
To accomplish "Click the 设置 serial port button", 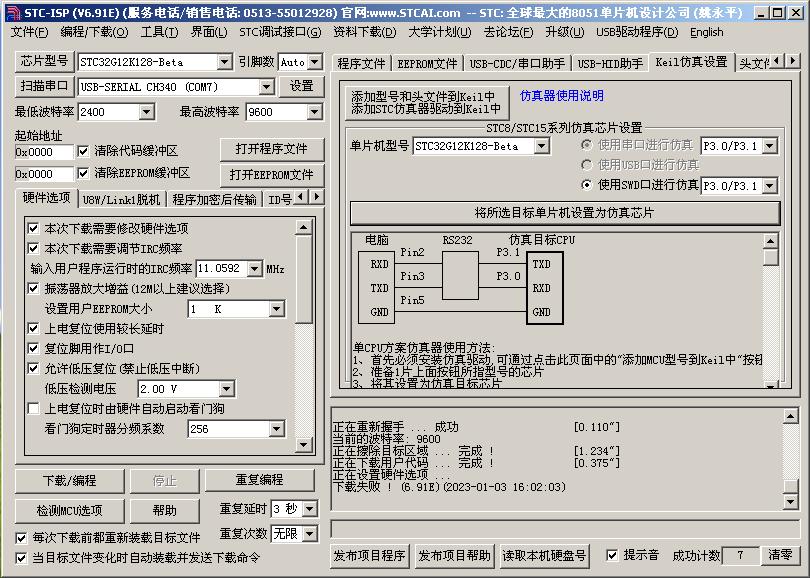I will 301,86.
